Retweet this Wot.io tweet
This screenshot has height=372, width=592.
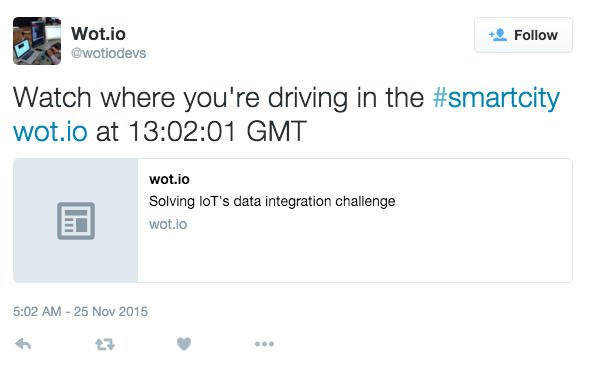click(105, 344)
